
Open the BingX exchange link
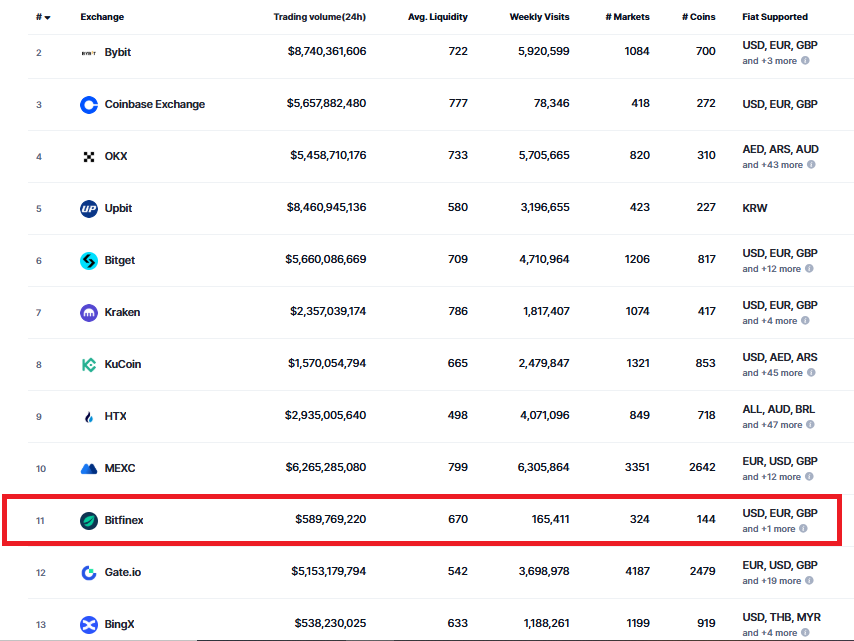pos(119,624)
